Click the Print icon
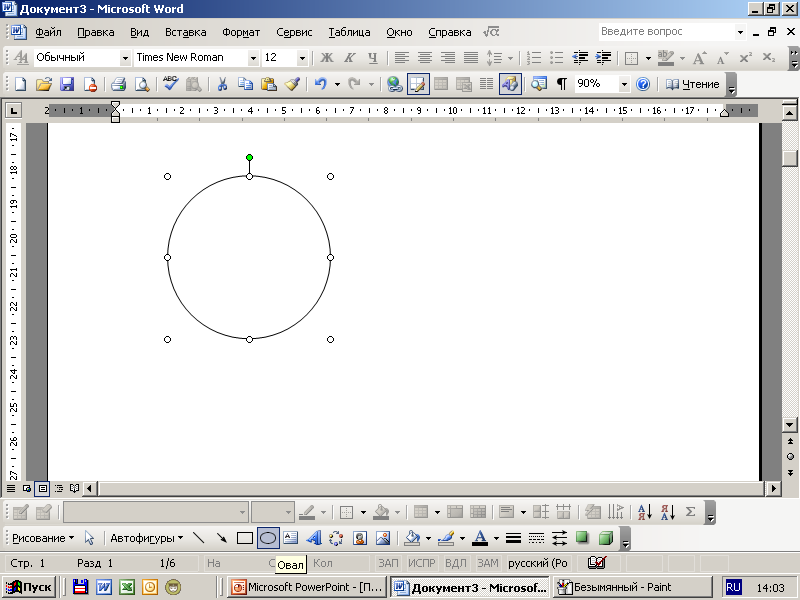This screenshot has height=600, width=800. click(x=118, y=84)
